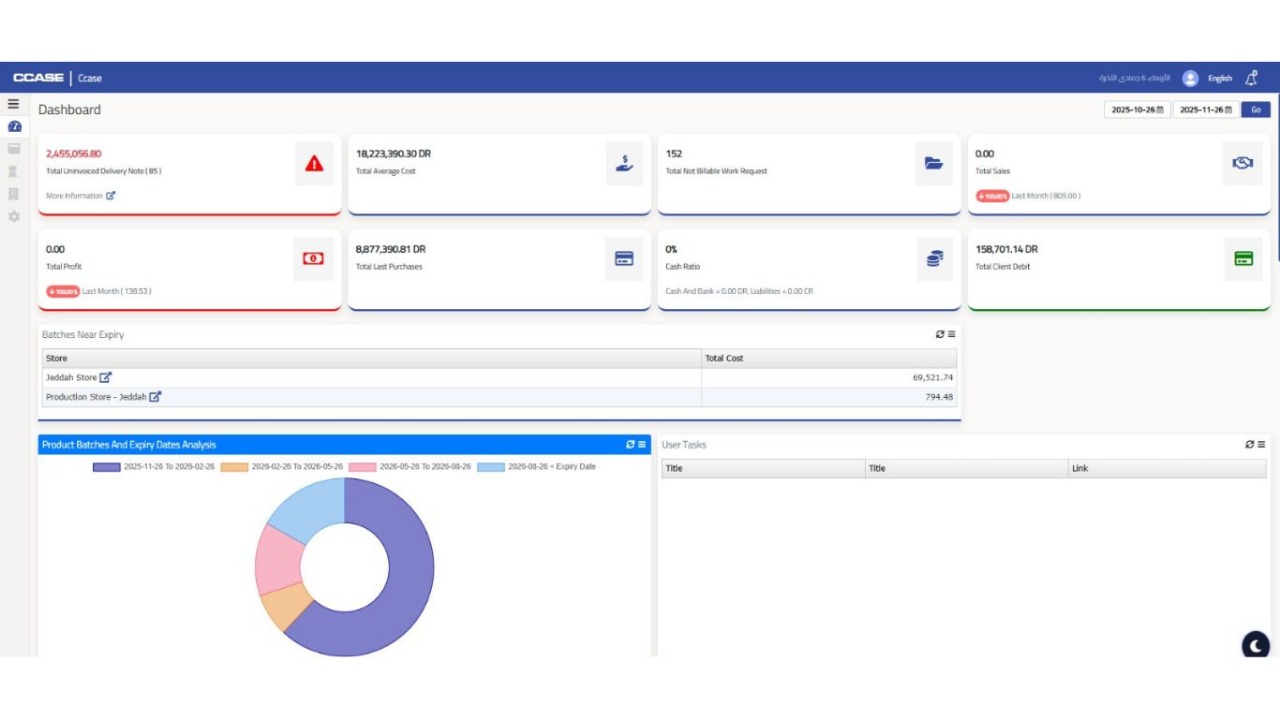Toggle dark mode moon button
The width and height of the screenshot is (1280, 719).
(x=1255, y=645)
